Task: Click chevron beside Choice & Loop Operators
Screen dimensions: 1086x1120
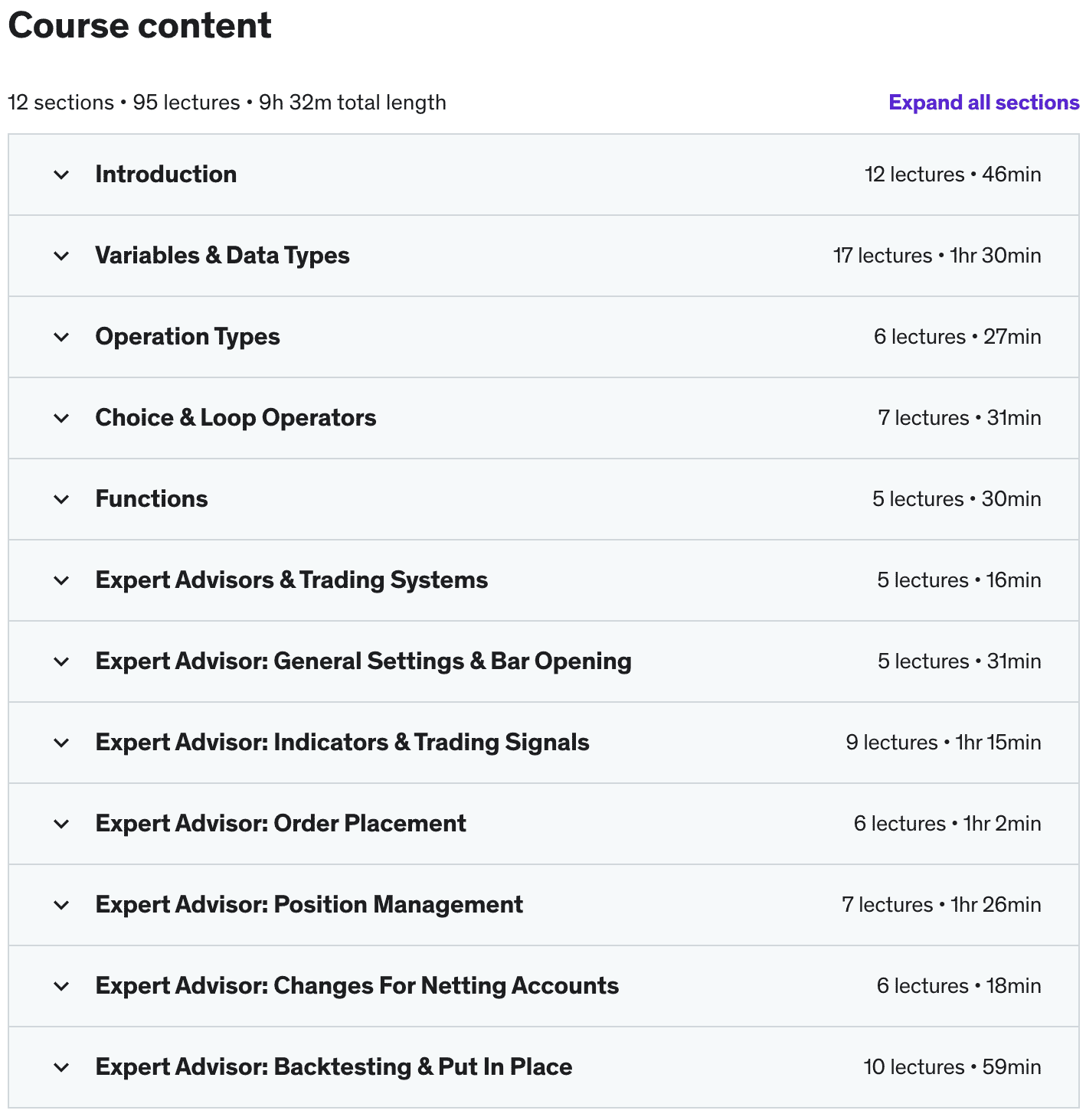Action: pyautogui.click(x=61, y=418)
